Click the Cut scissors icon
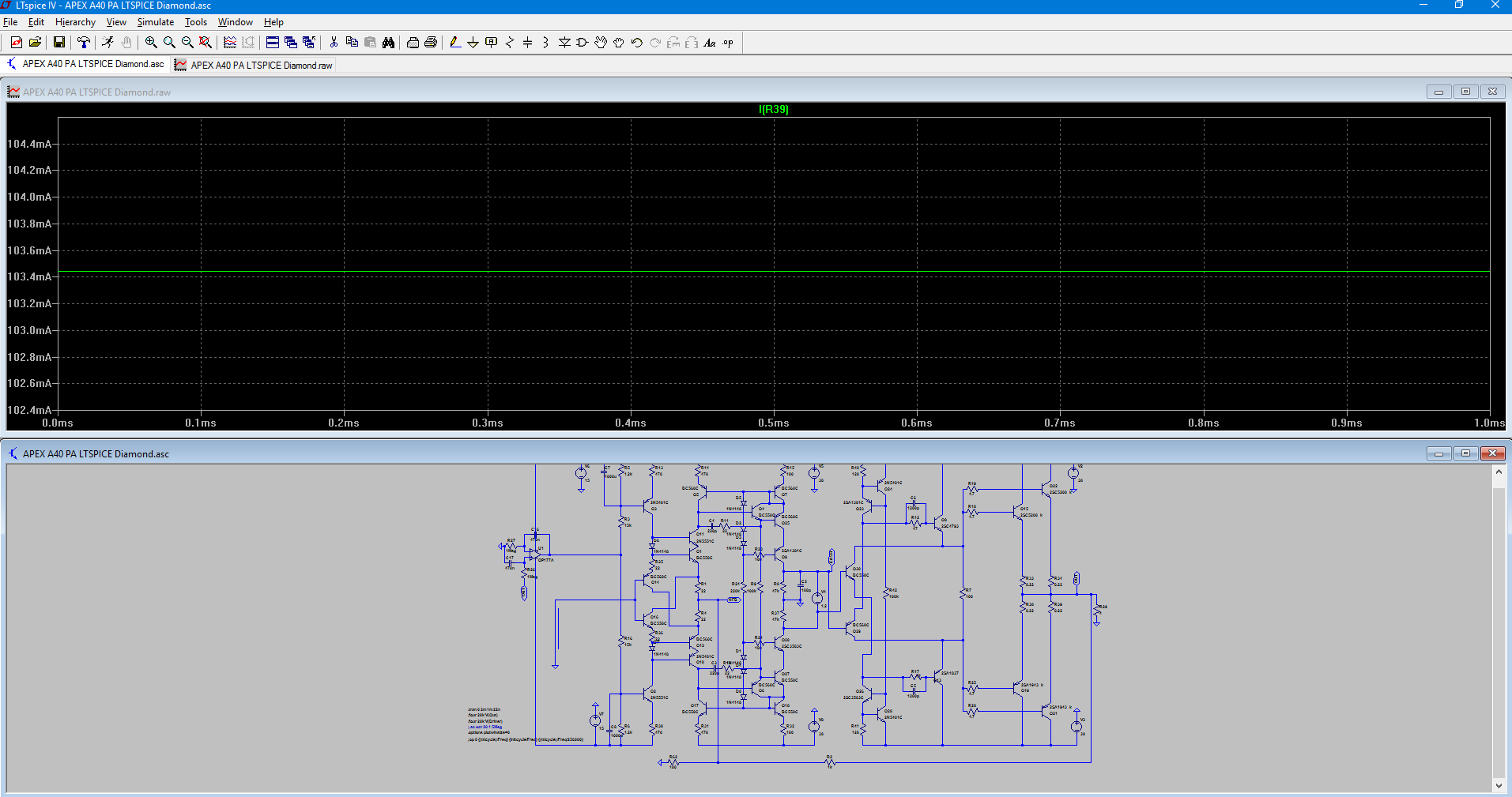The width and height of the screenshot is (1512, 797). tap(334, 43)
